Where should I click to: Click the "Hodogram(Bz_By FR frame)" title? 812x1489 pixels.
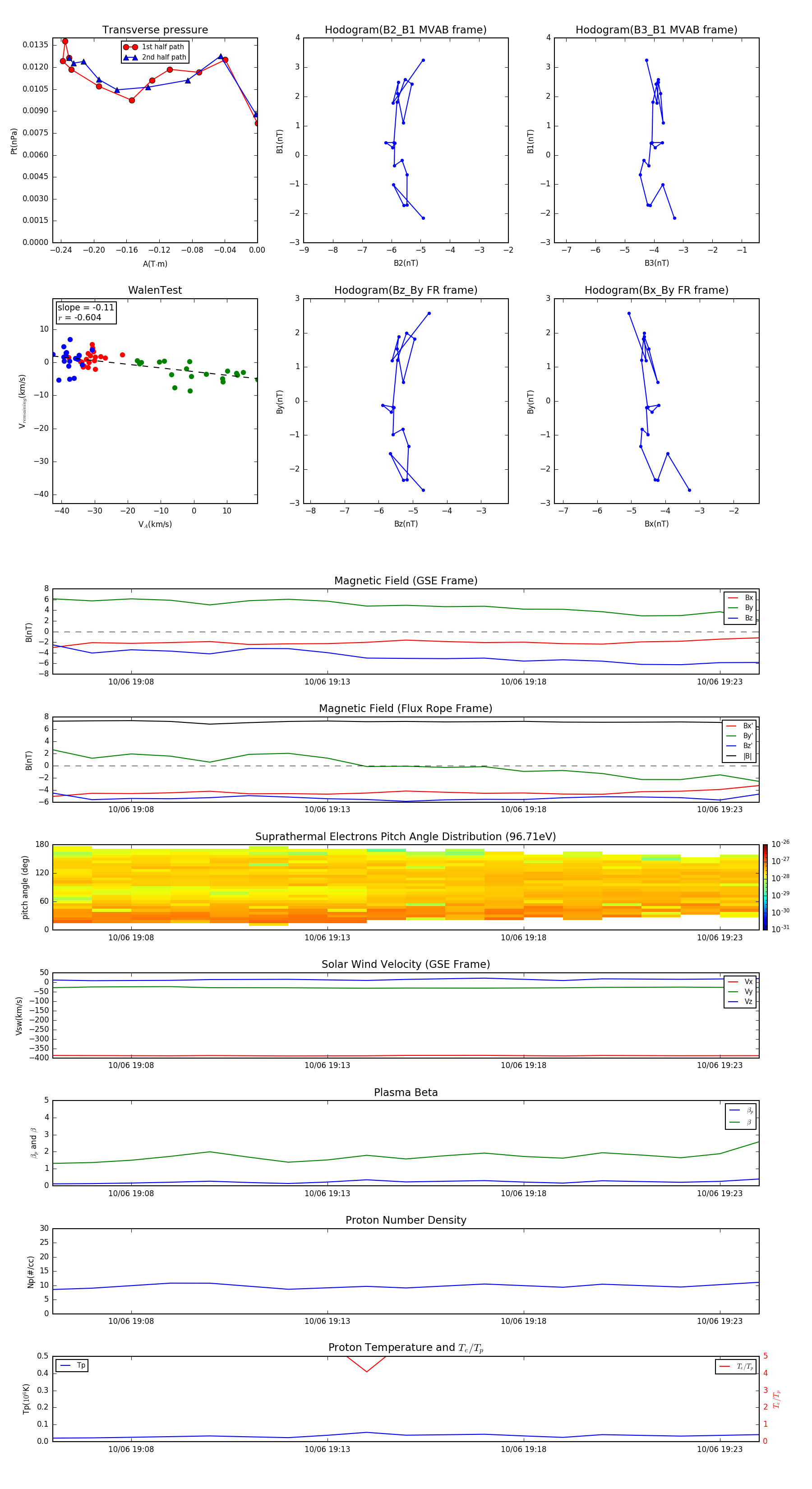coord(406,290)
